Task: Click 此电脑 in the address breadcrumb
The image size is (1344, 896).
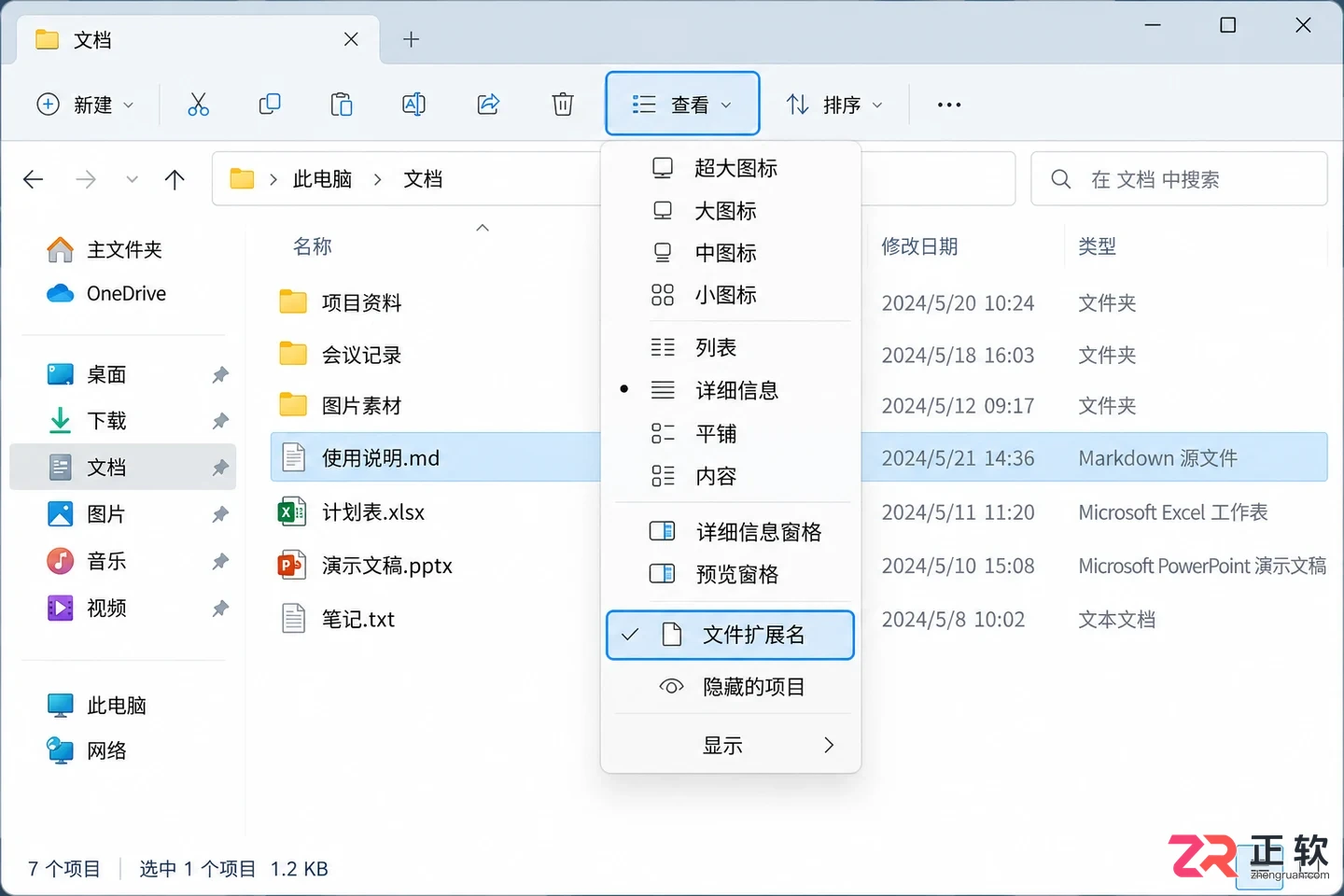Action: pos(323,179)
